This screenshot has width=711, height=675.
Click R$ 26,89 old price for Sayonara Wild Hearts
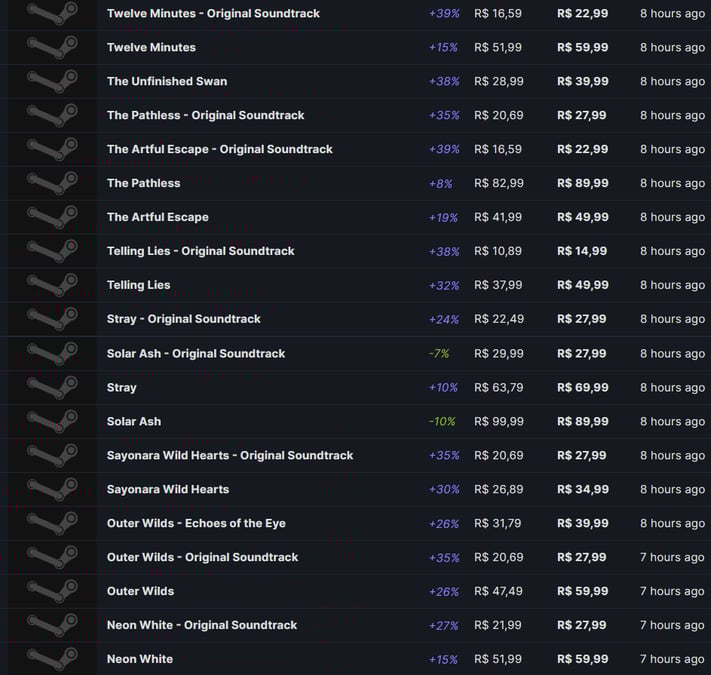(498, 490)
